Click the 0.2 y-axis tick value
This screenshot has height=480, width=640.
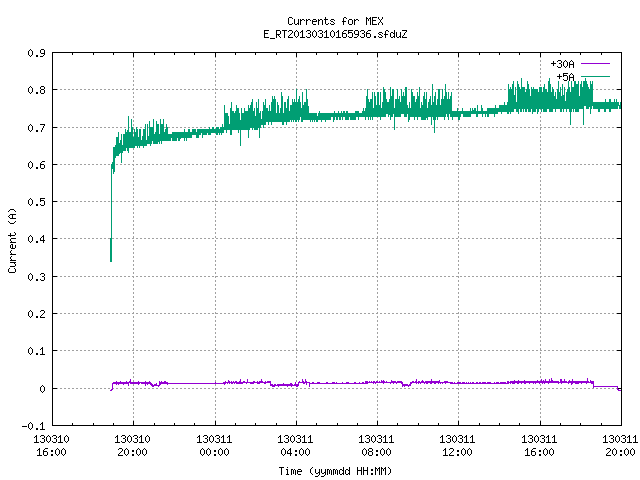click(37, 314)
